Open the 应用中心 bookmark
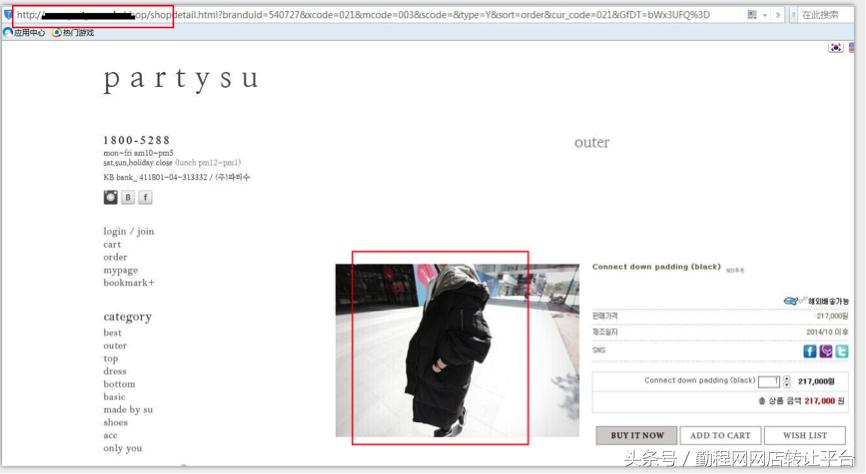The height and width of the screenshot is (474, 866). [24, 33]
